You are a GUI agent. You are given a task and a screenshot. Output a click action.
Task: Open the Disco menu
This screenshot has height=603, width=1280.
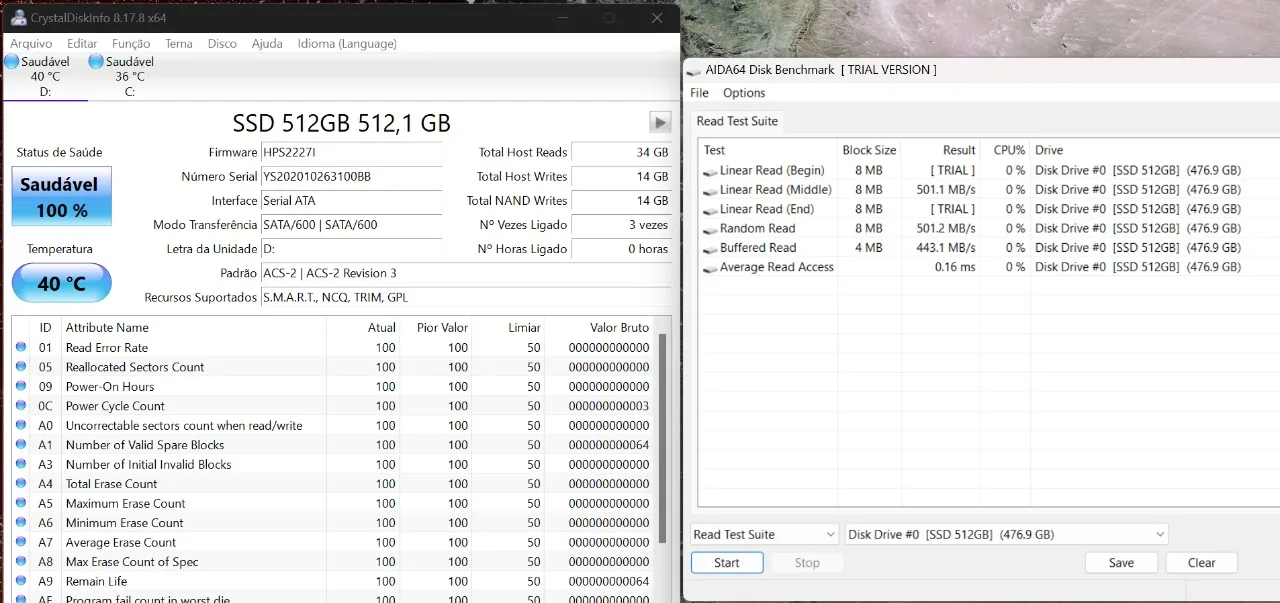(x=222, y=43)
